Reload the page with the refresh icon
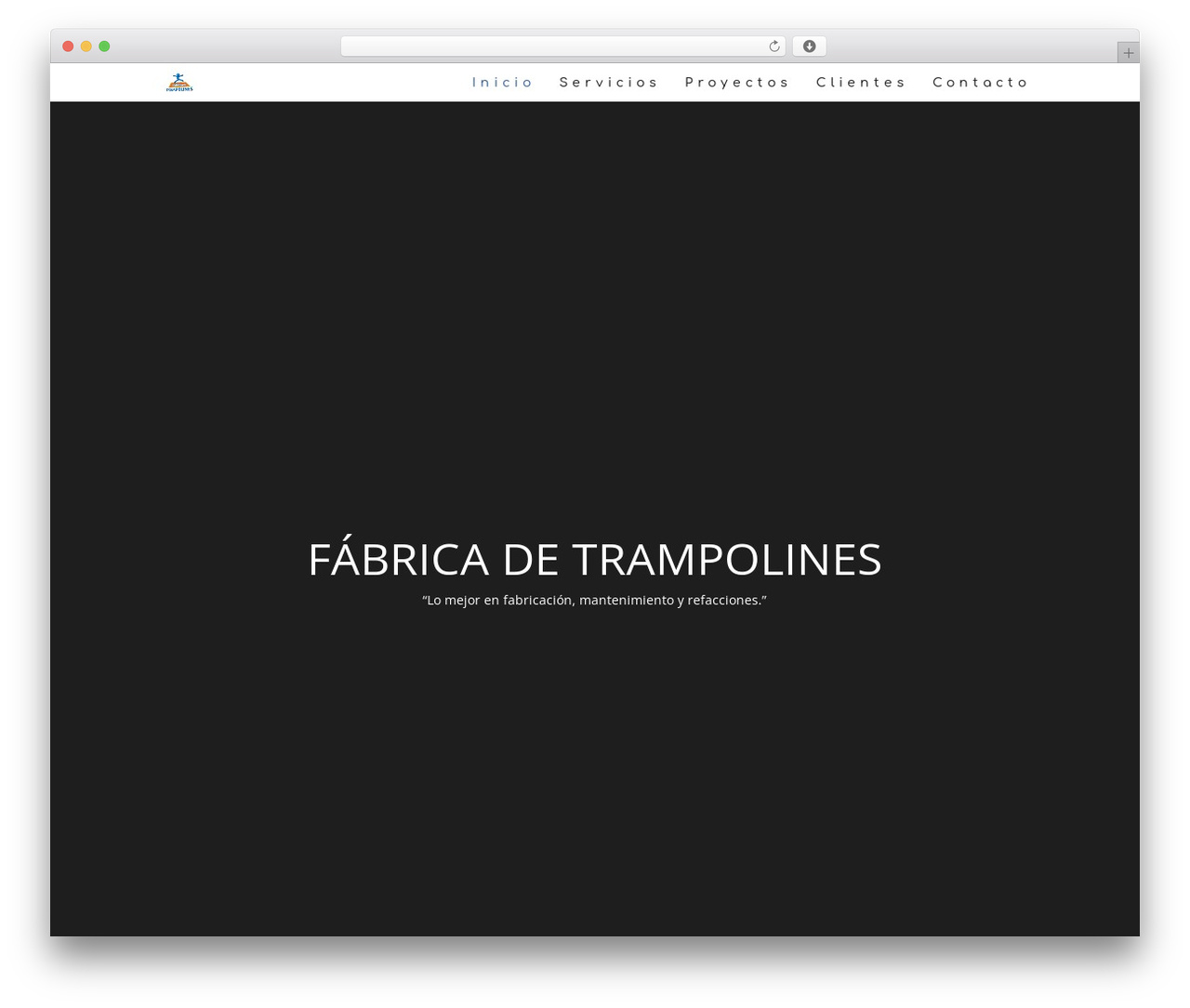 (x=774, y=46)
